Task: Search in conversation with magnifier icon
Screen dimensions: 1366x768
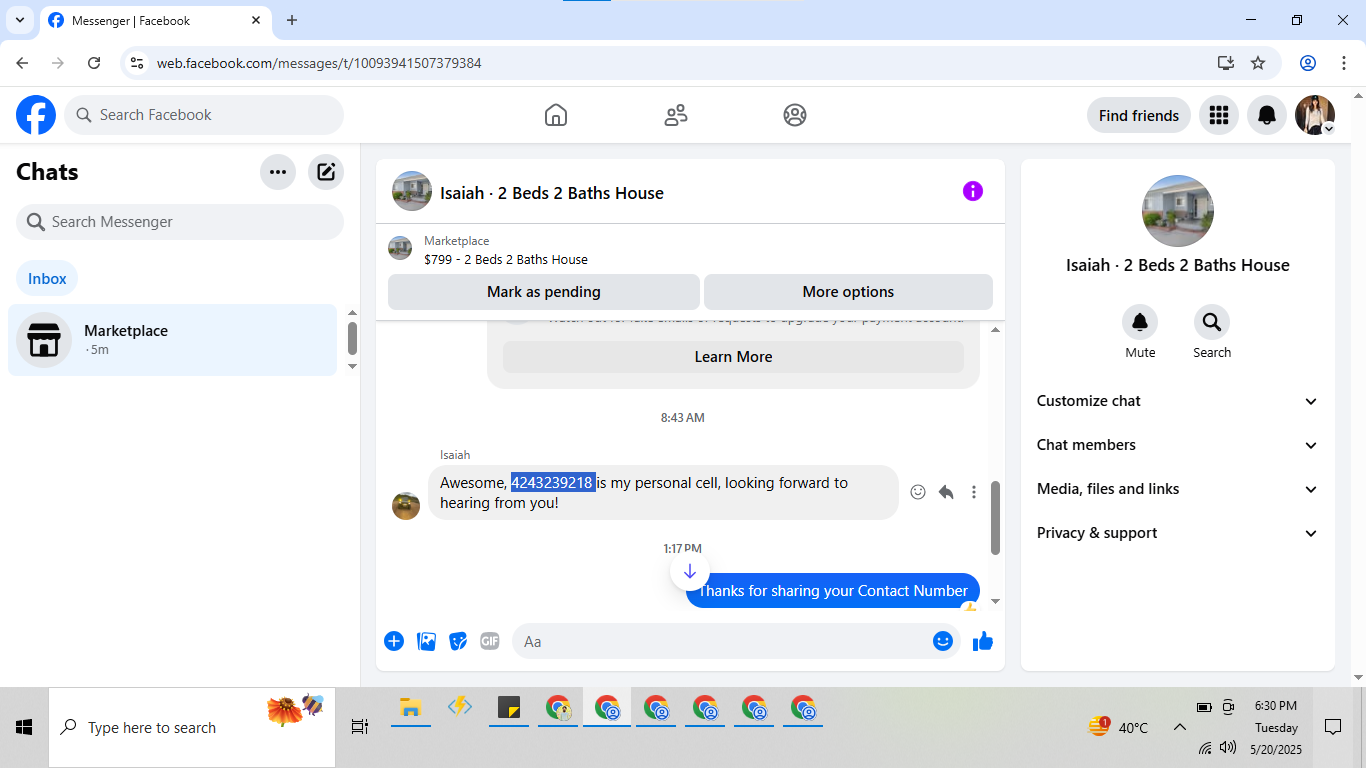Action: [1212, 322]
